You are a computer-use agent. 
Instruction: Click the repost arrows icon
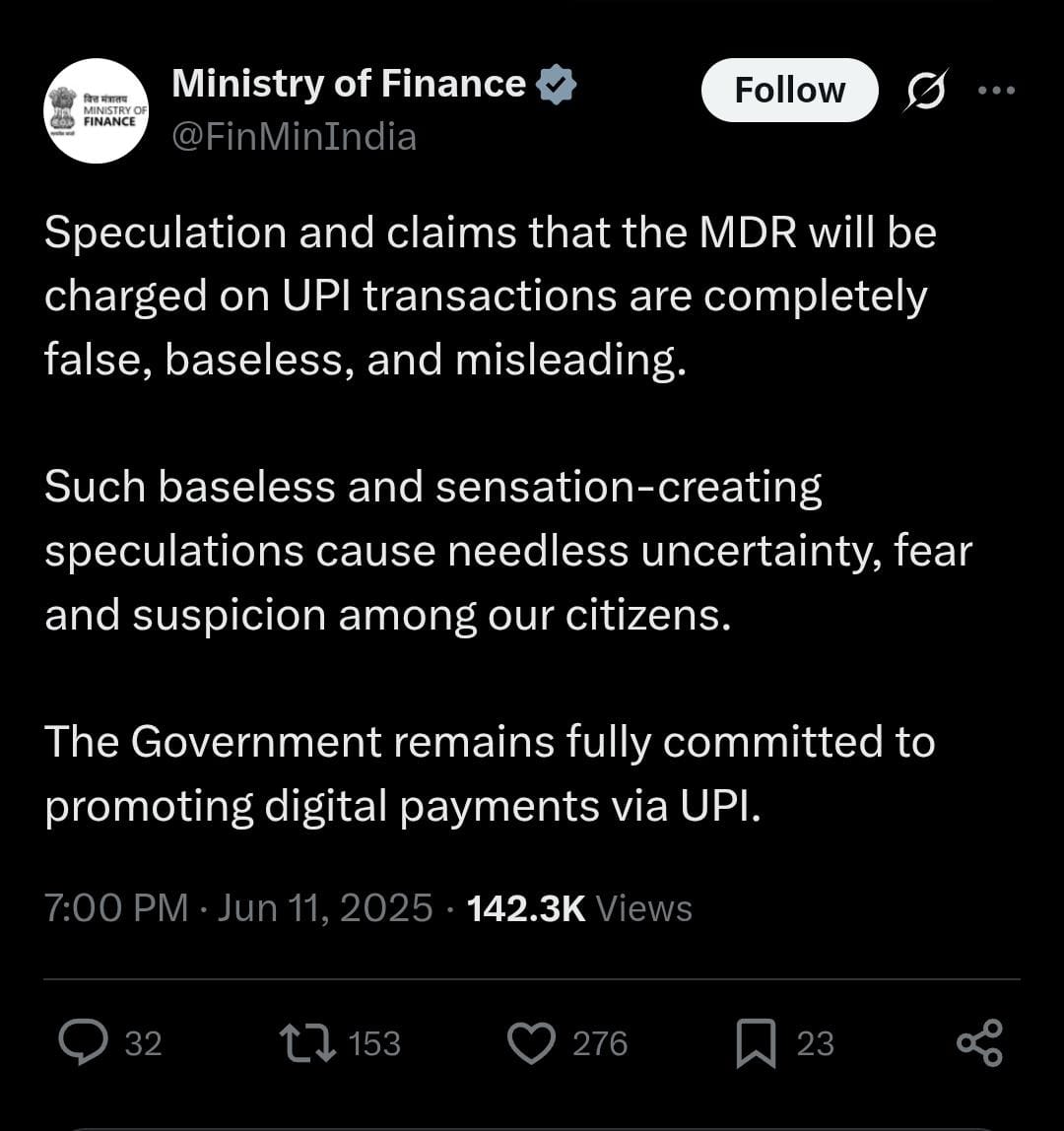(x=307, y=1043)
